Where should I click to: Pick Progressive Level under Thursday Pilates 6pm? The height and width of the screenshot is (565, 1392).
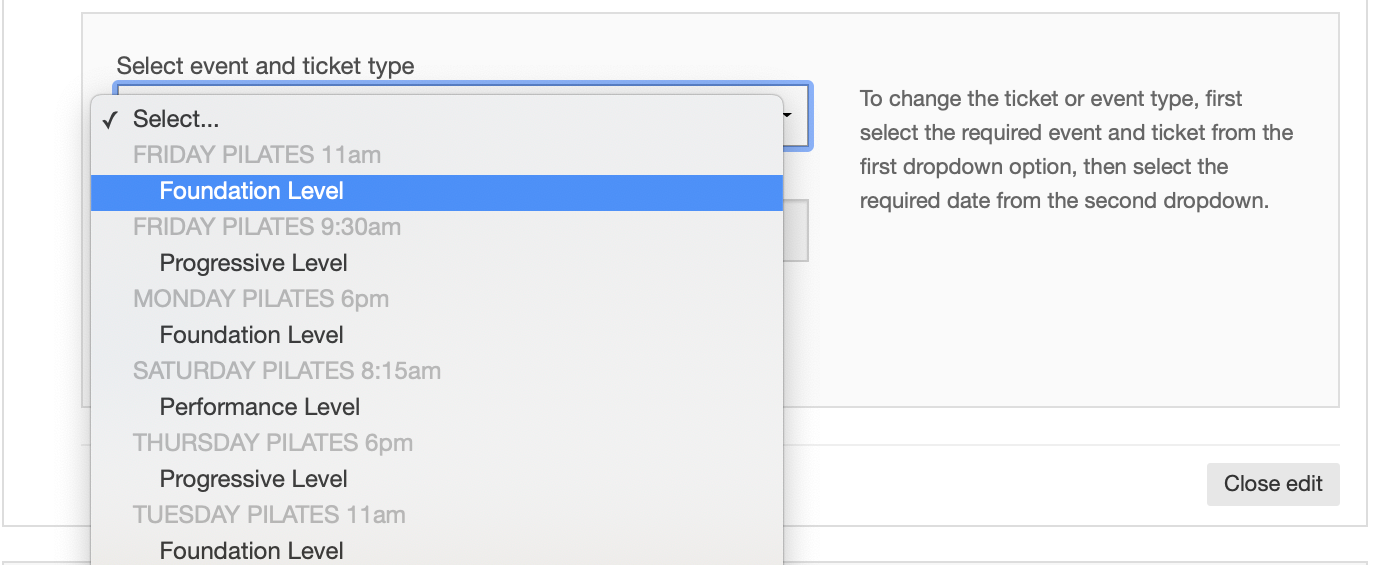click(253, 479)
